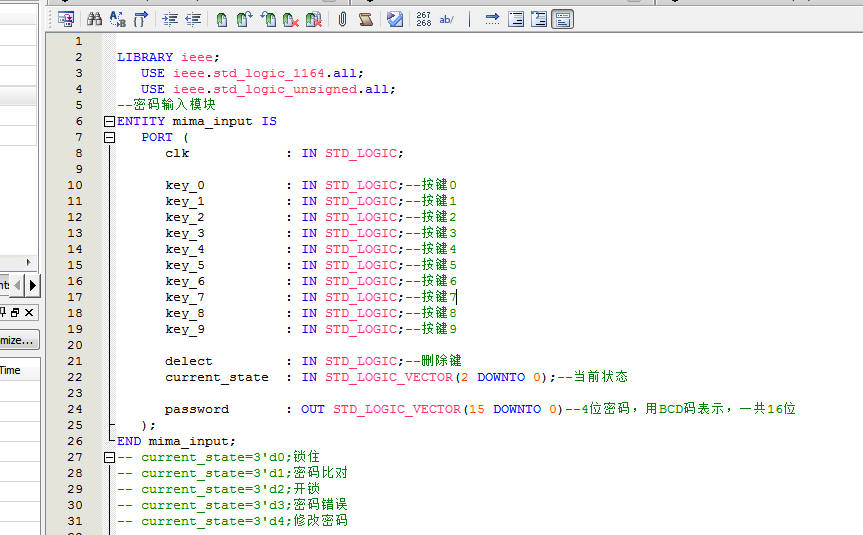Click the page icon with blue corner
Viewport: 863px width, 535px height.
(x=539, y=20)
